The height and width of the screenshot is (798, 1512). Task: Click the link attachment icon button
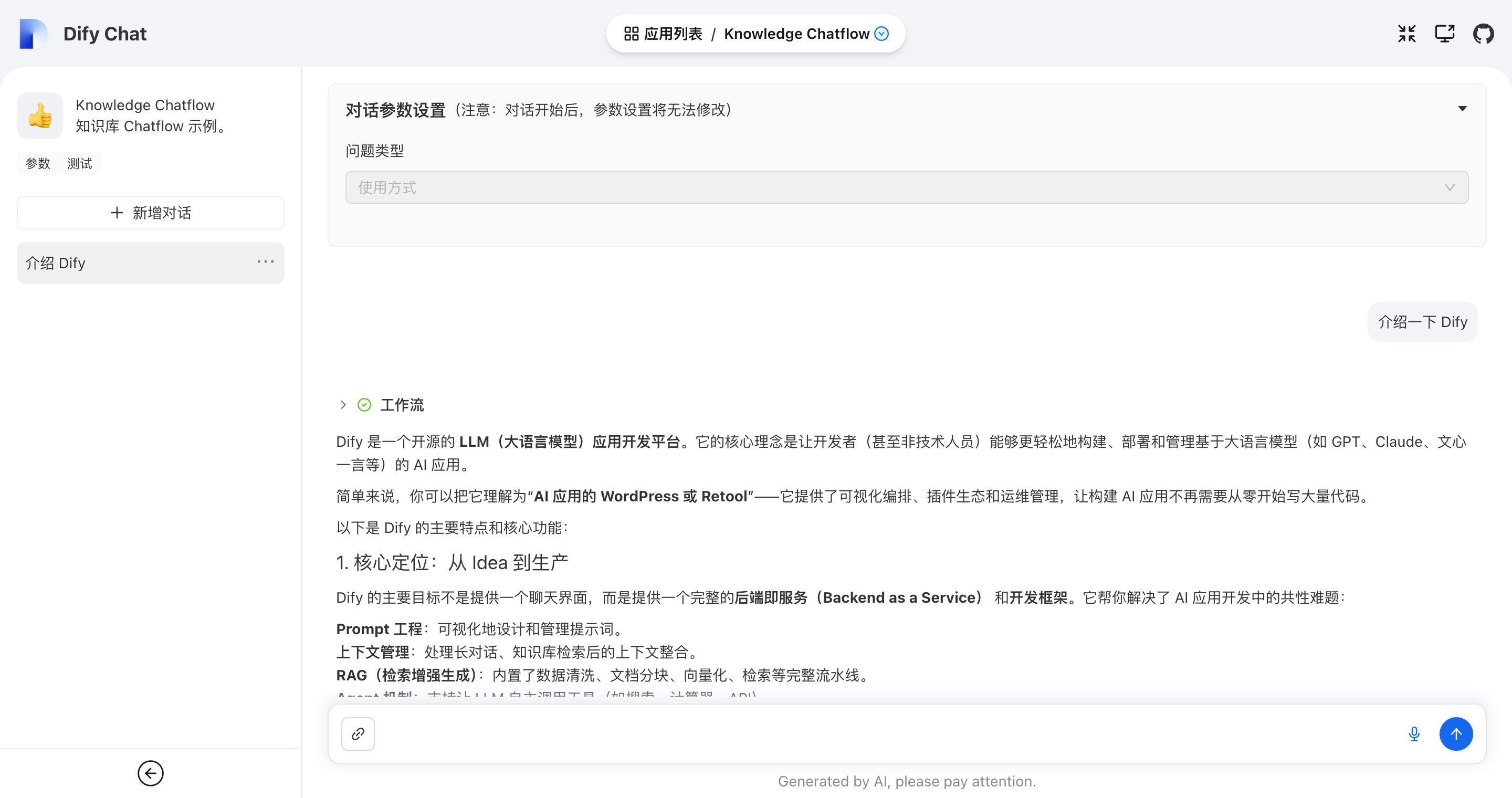click(358, 733)
